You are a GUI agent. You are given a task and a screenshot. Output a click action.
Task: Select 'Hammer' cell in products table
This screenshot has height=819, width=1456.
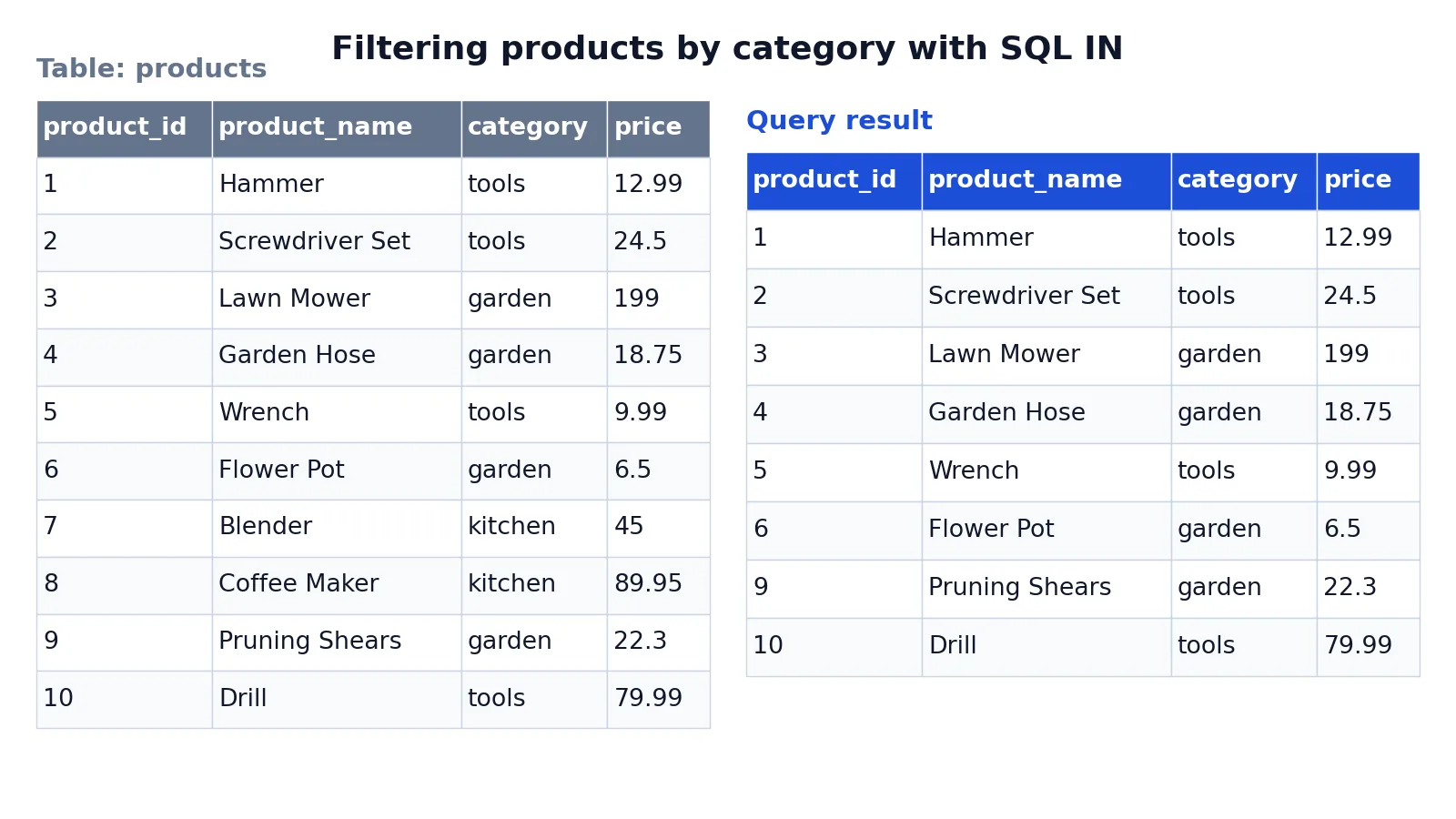coord(337,186)
